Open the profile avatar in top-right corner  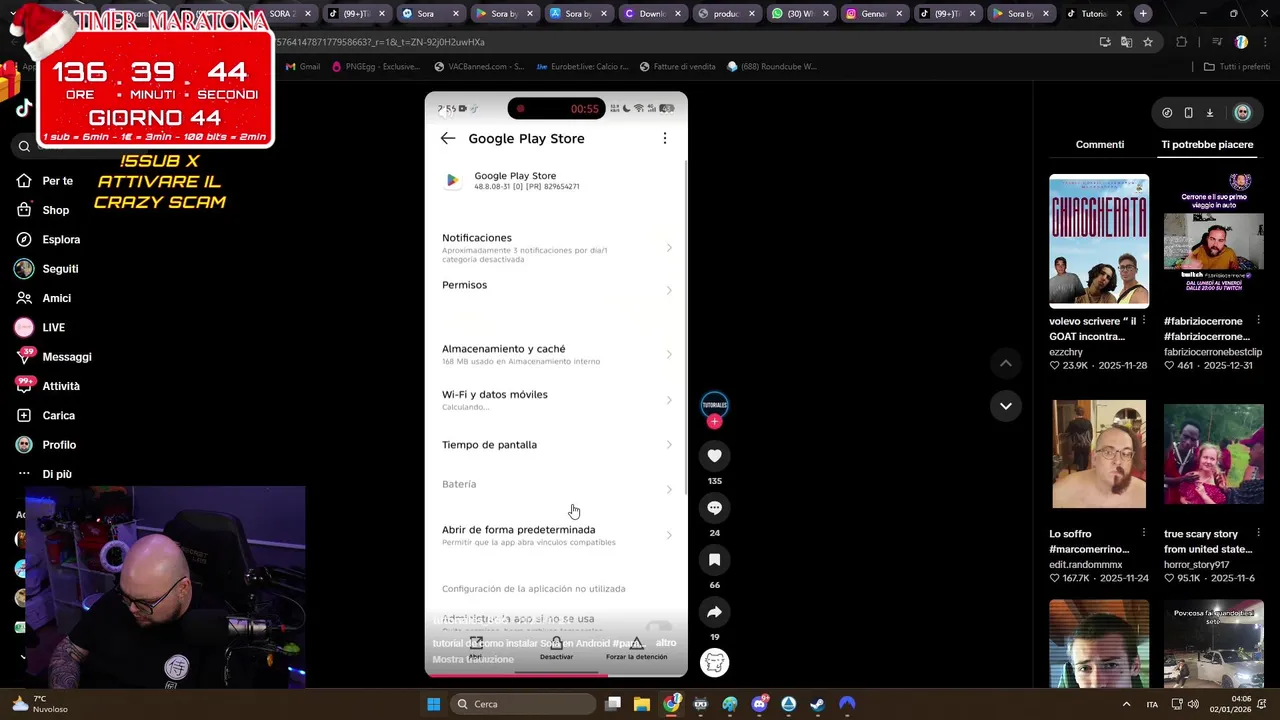click(x=1242, y=113)
